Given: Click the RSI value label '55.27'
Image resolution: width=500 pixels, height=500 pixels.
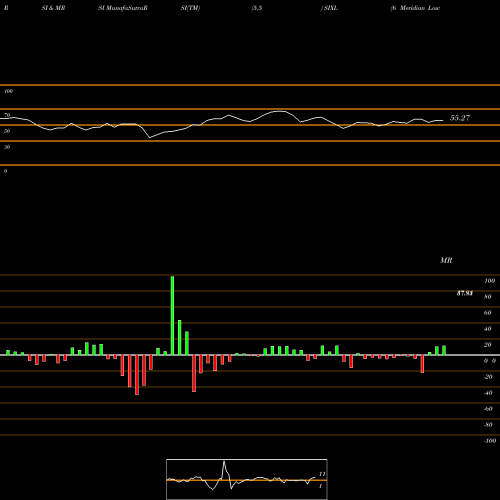Looking at the screenshot, I should [x=460, y=118].
